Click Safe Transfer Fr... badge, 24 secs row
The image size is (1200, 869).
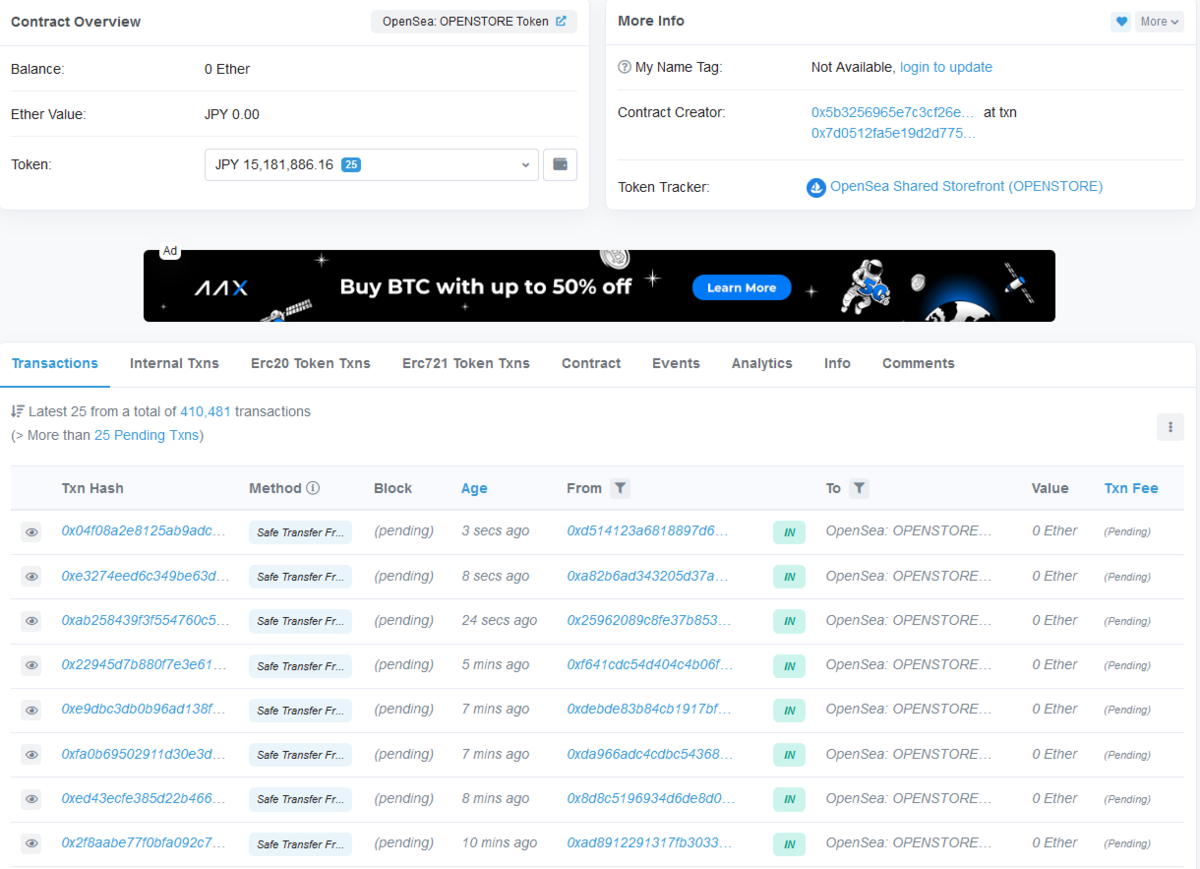pos(300,621)
